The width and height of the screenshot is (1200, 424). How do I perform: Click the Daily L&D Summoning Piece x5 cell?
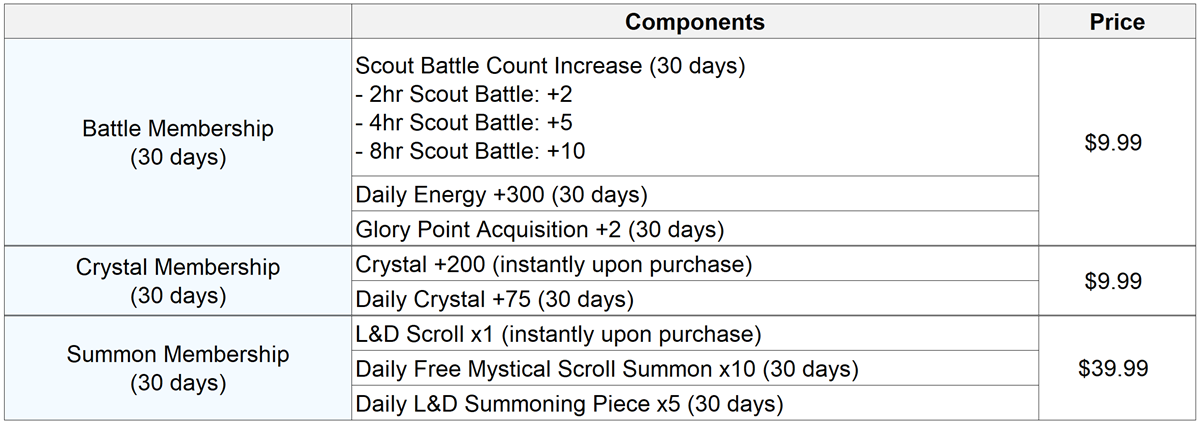coord(569,404)
